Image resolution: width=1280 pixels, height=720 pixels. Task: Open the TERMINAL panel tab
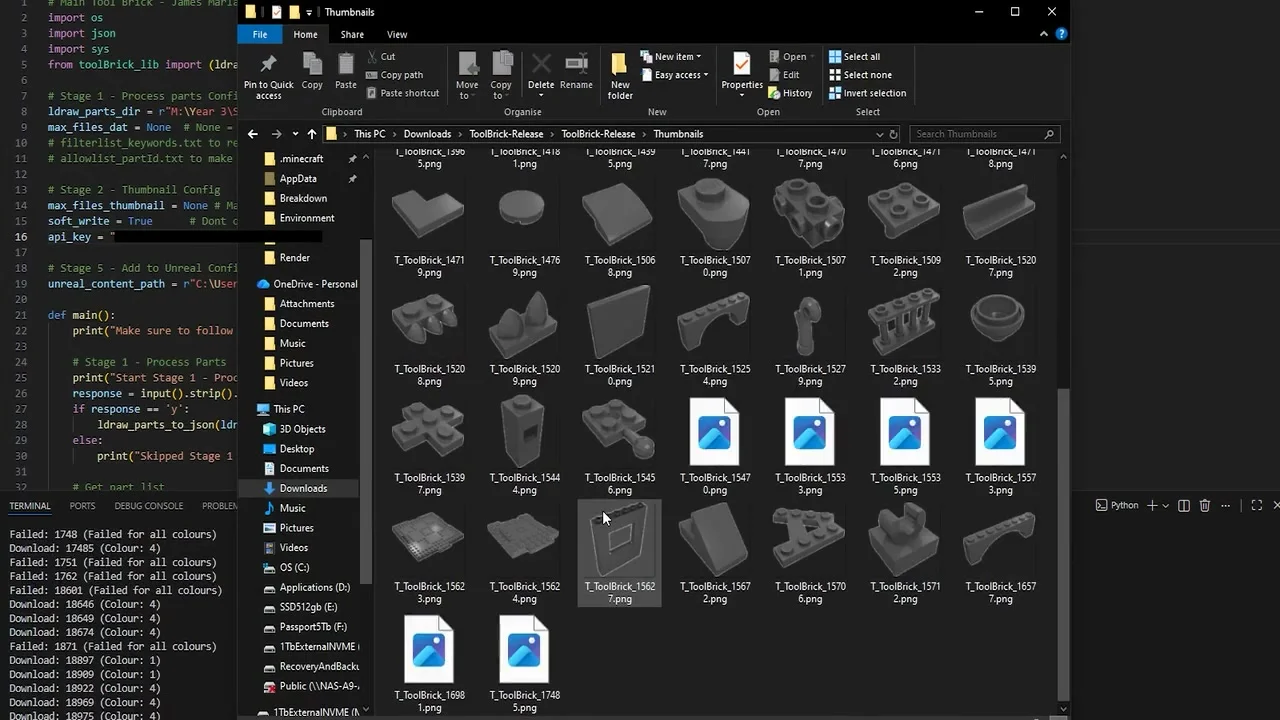30,506
